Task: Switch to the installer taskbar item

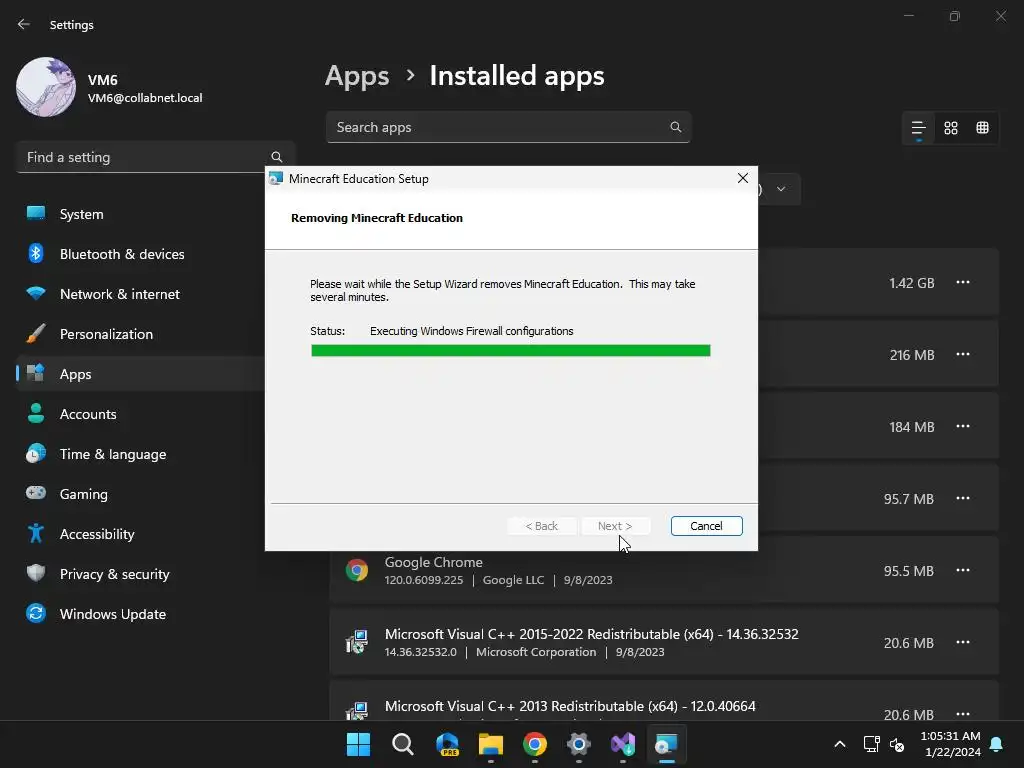Action: (667, 744)
